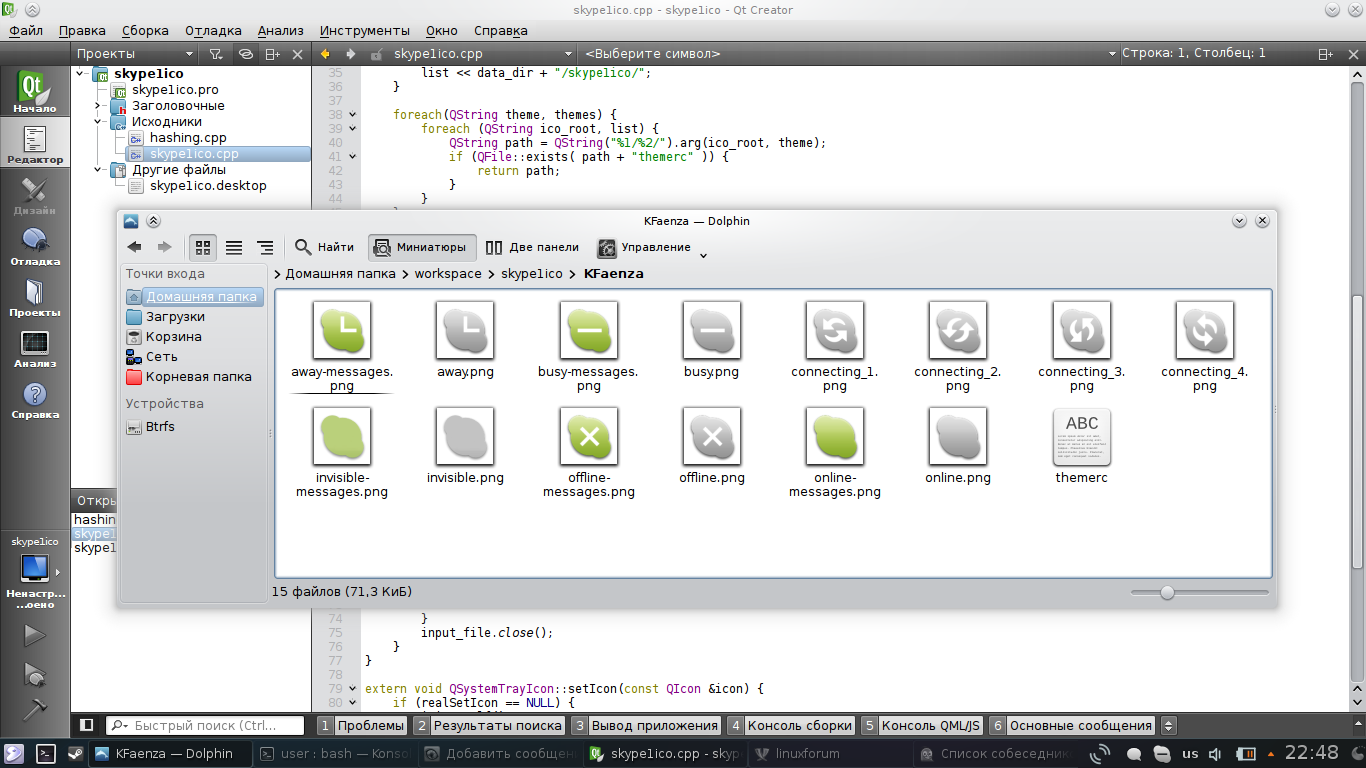Open Окно menu
This screenshot has height=768, width=1366.
[442, 31]
